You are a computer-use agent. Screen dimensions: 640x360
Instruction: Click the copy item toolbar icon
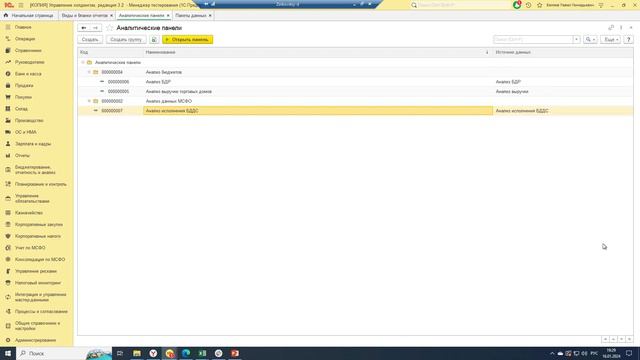(154, 40)
